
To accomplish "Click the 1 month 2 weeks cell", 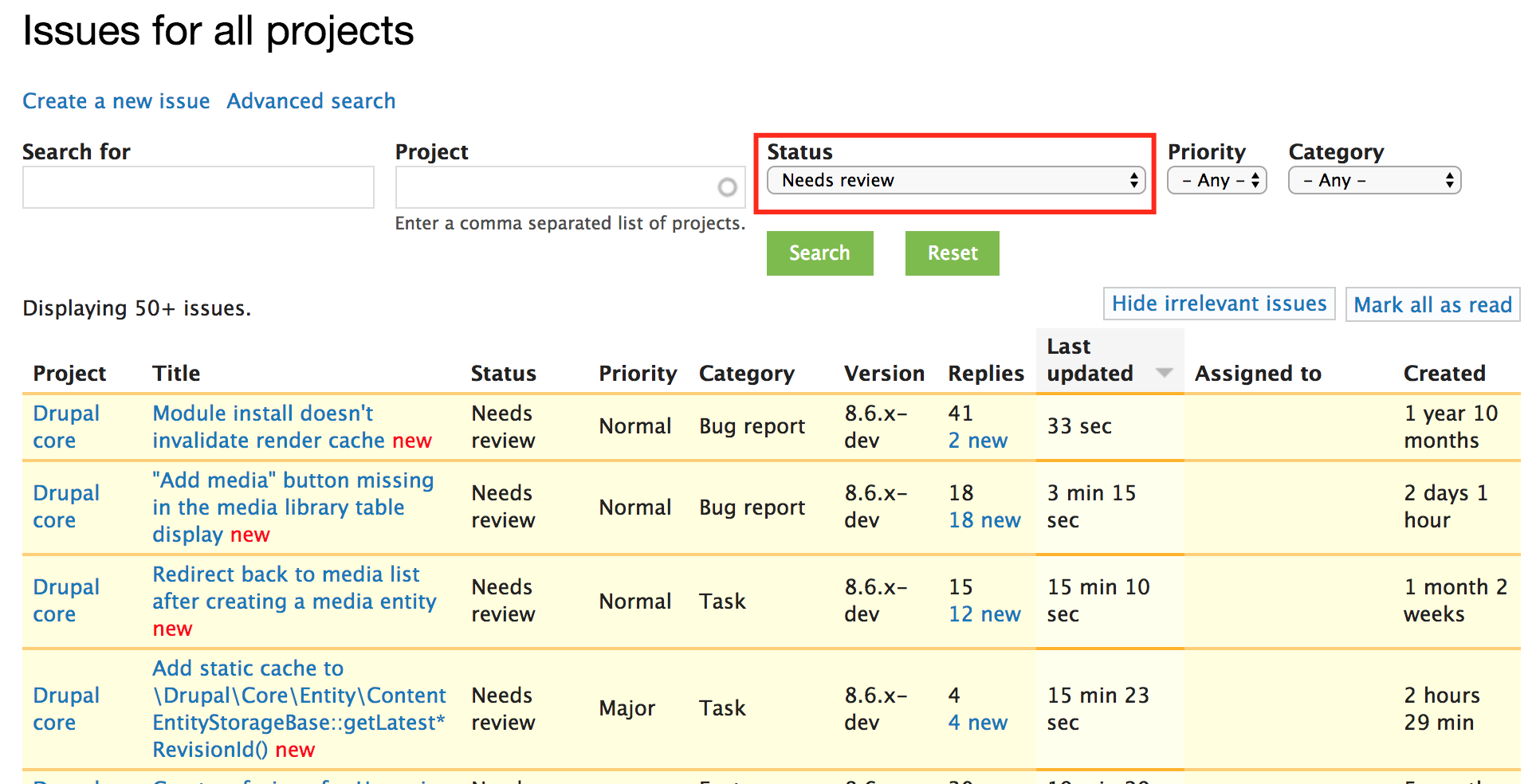I will click(x=1455, y=601).
